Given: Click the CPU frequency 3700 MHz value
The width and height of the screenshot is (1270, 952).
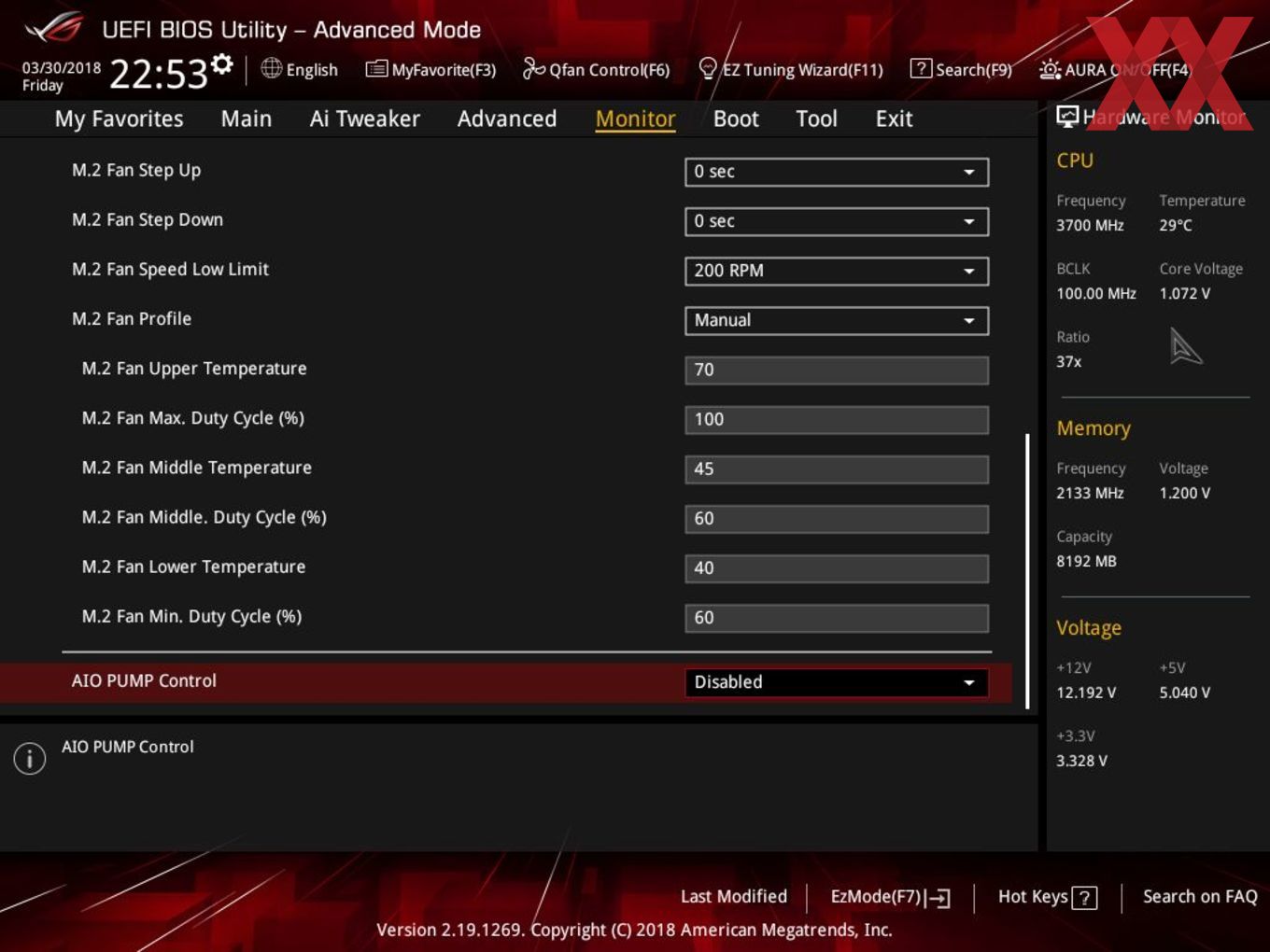Looking at the screenshot, I should click(1090, 225).
